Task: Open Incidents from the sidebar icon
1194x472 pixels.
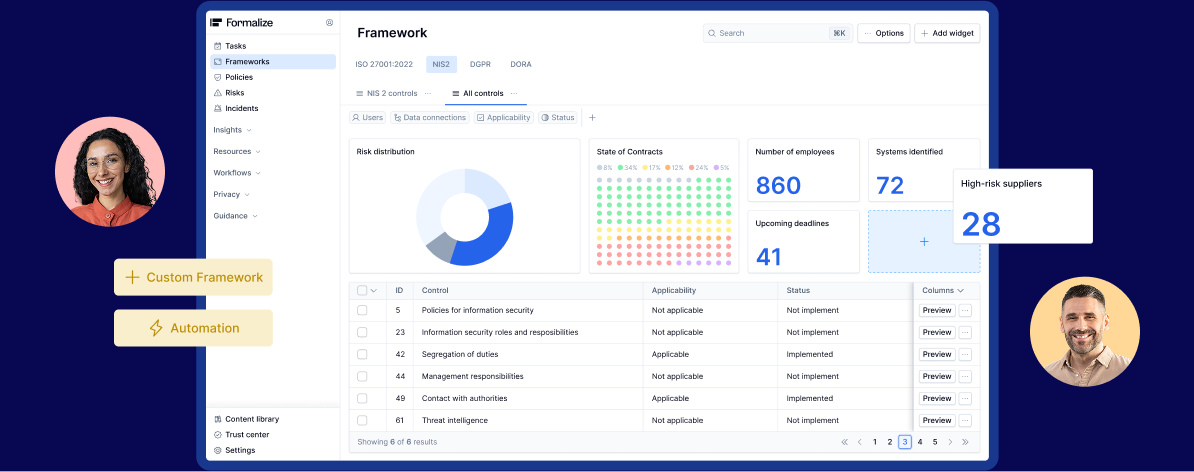Action: 217,108
